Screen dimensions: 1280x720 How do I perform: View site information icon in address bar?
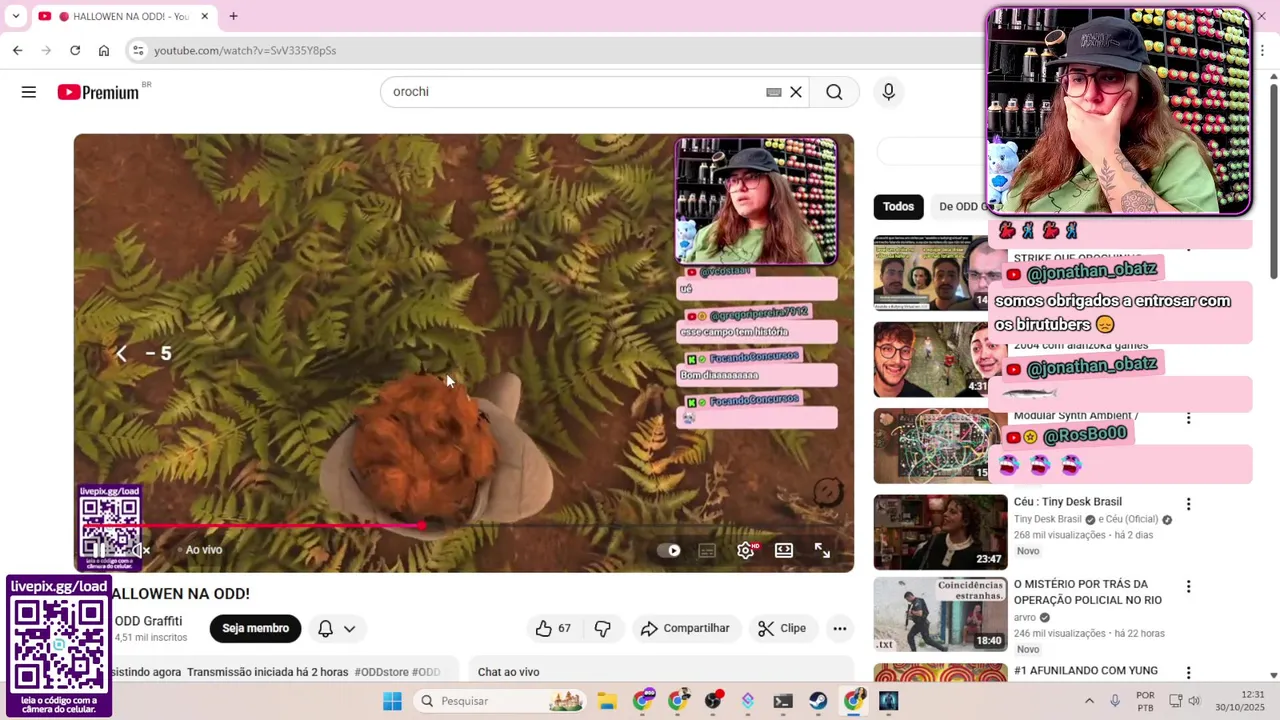pos(139,50)
